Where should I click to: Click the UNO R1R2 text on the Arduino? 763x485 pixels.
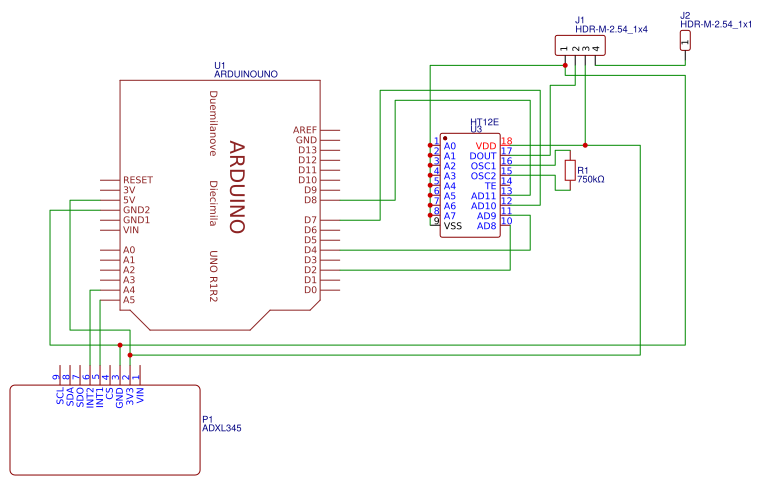(213, 276)
